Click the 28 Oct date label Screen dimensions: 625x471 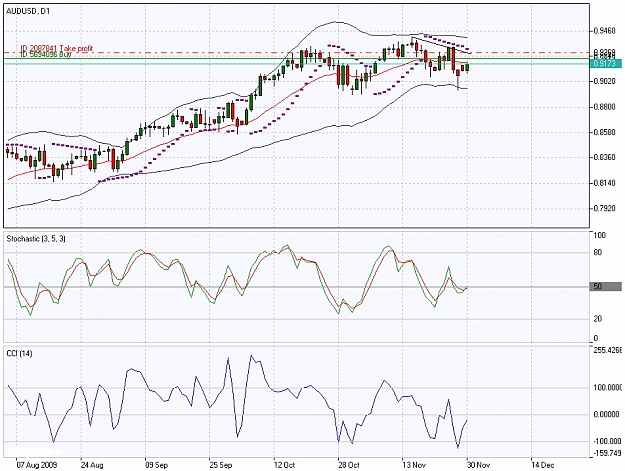pyautogui.click(x=349, y=465)
